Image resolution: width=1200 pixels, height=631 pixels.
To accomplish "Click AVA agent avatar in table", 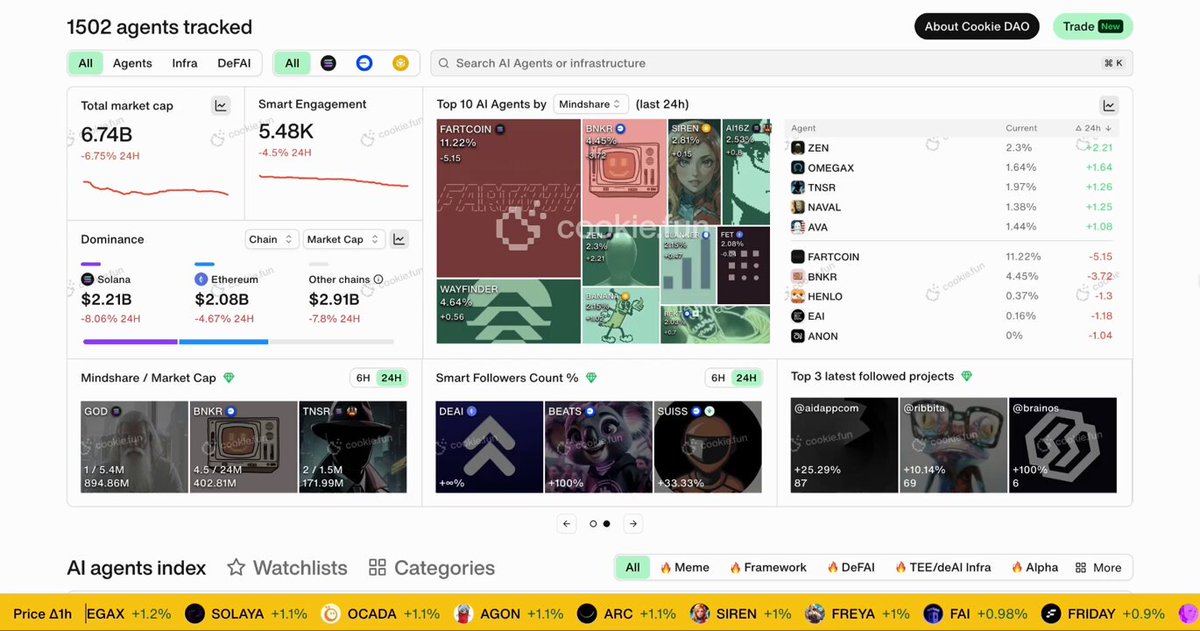I will point(798,227).
